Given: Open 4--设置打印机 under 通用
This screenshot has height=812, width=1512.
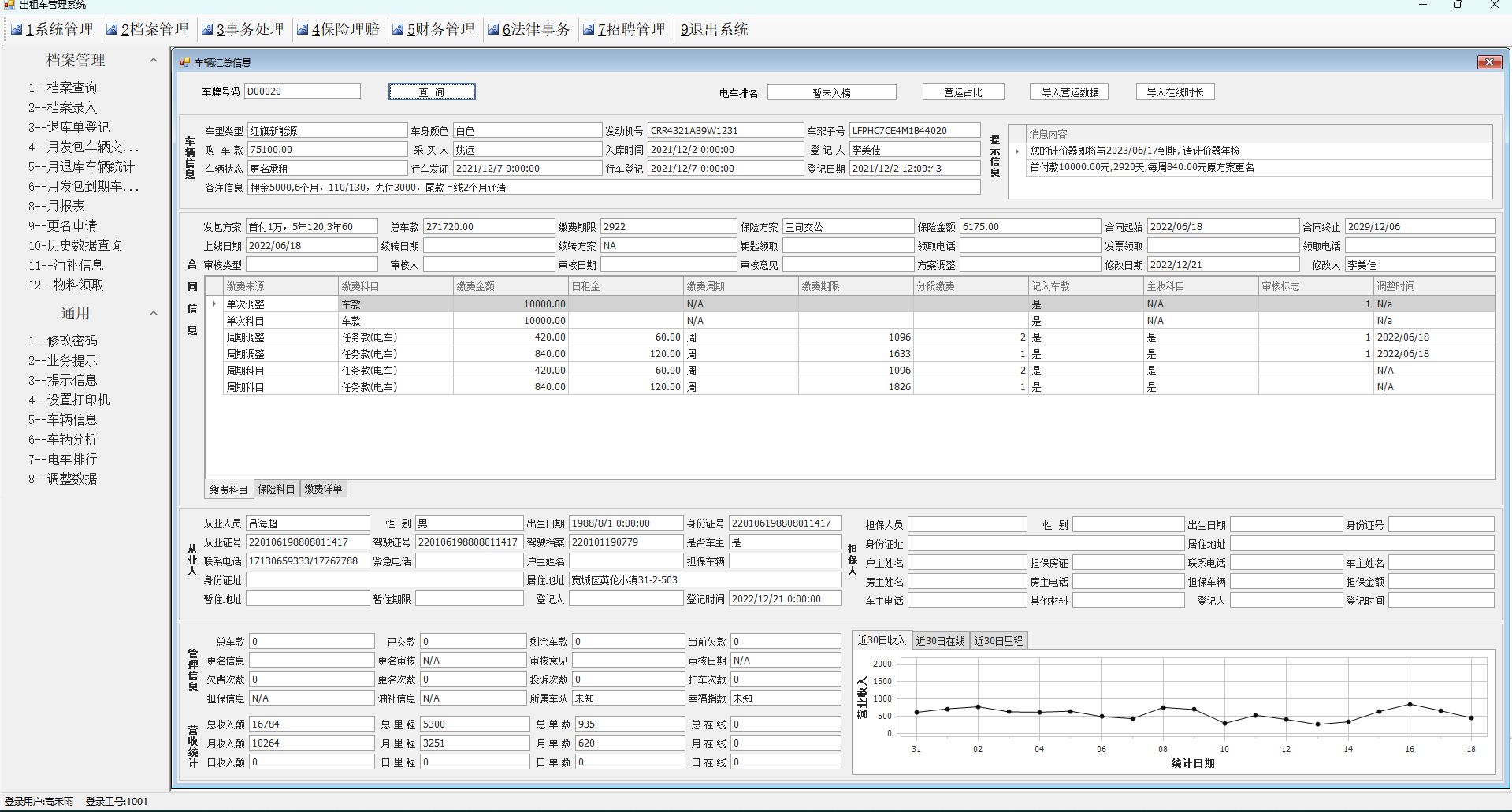Looking at the screenshot, I should [69, 400].
